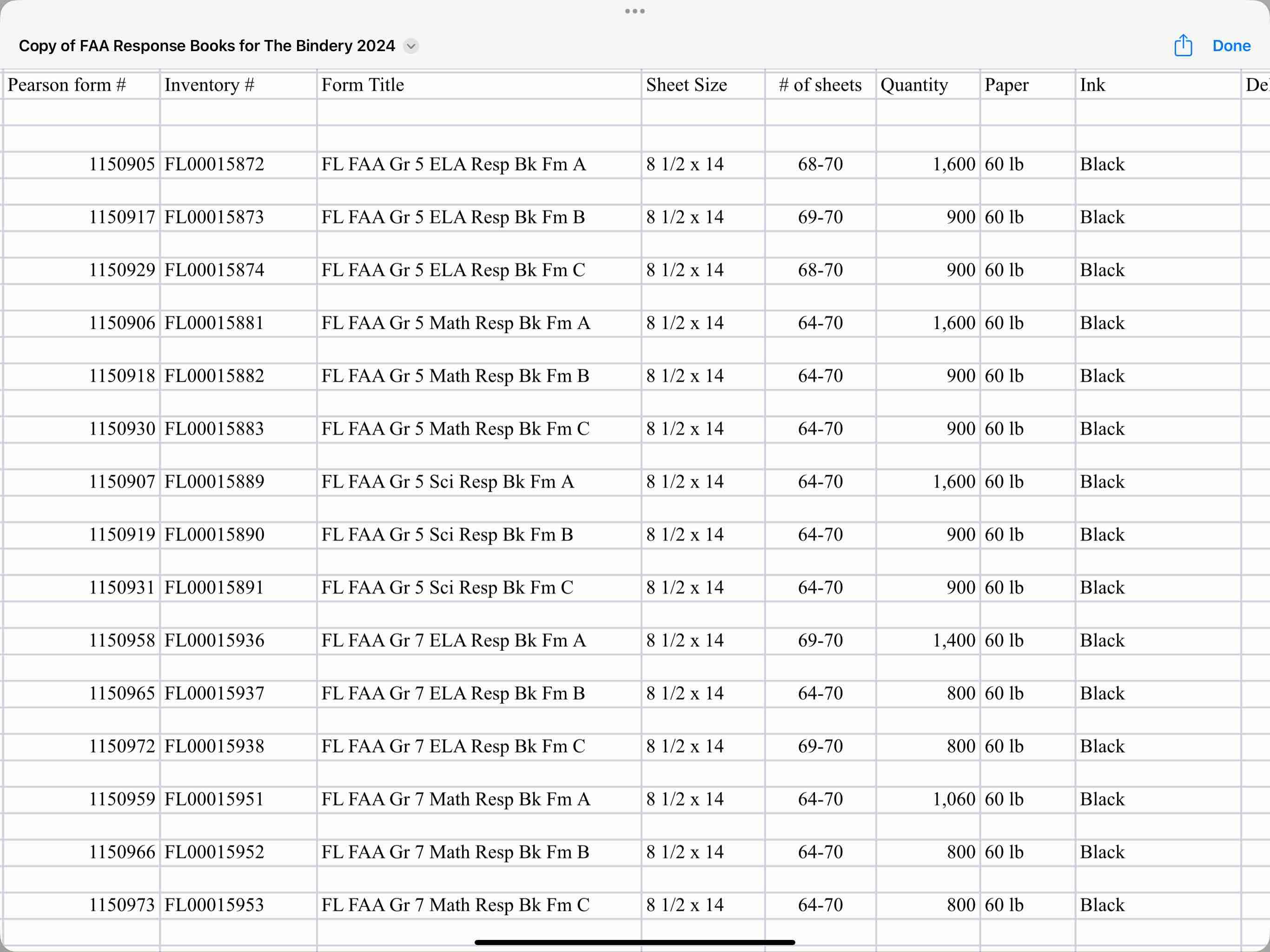Tap the three-dot multitasking indicator
This screenshot has width=1270, height=952.
pyautogui.click(x=635, y=11)
